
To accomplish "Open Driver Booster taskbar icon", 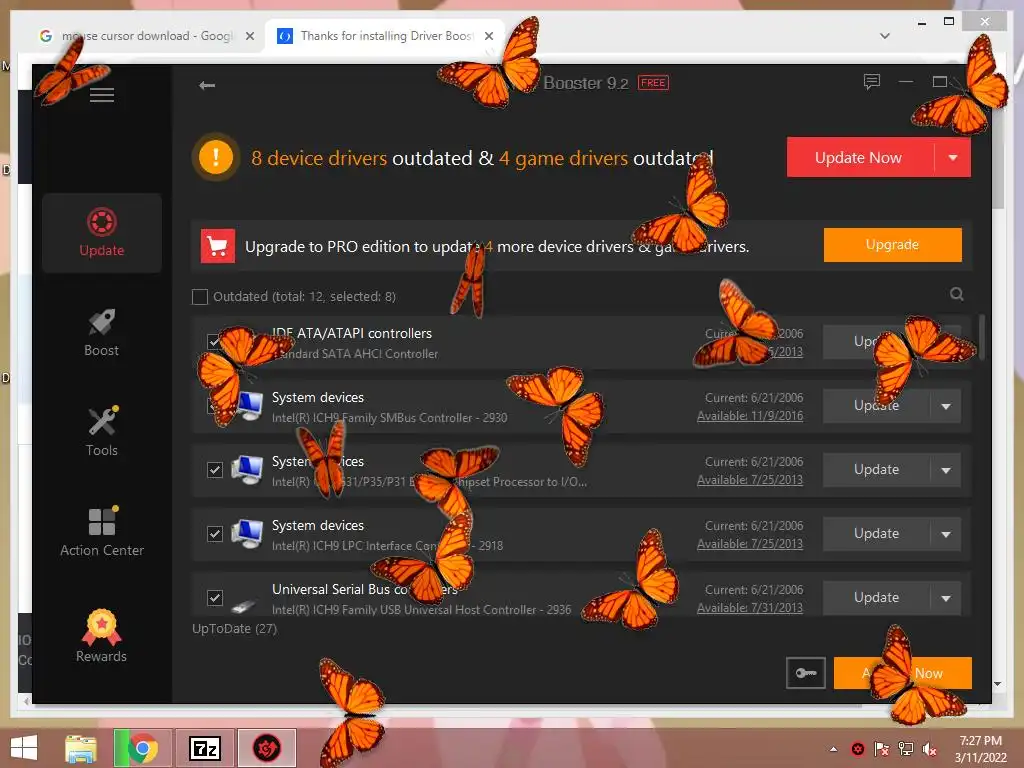I will 267,748.
